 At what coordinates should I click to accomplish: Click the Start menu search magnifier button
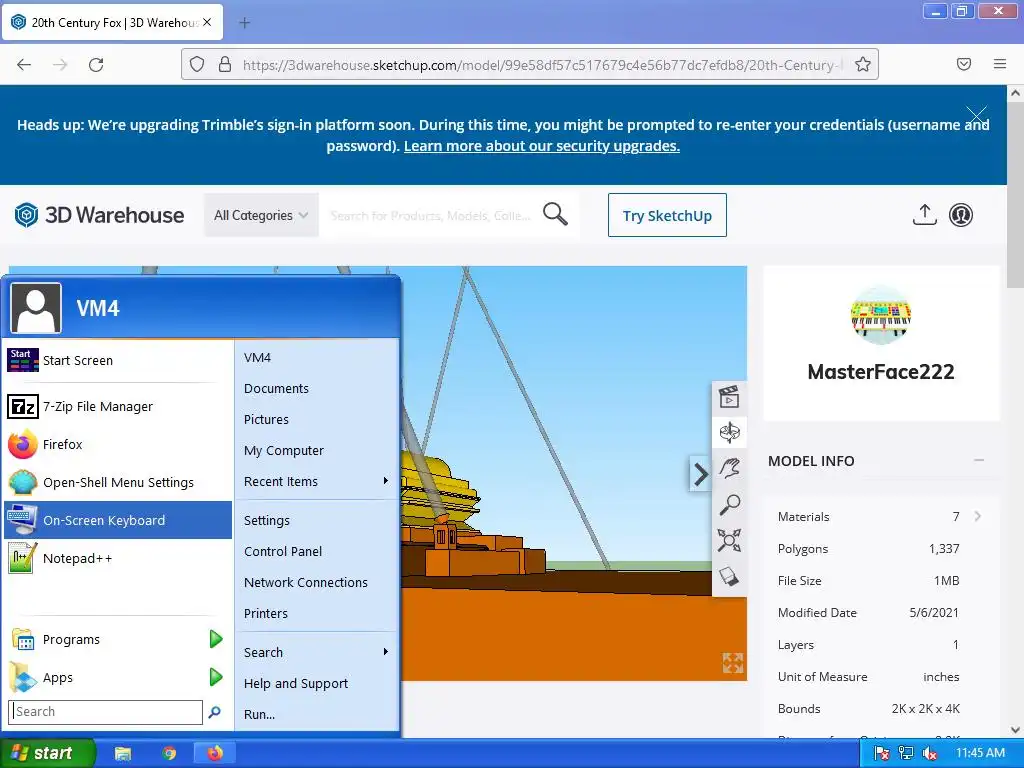click(214, 712)
